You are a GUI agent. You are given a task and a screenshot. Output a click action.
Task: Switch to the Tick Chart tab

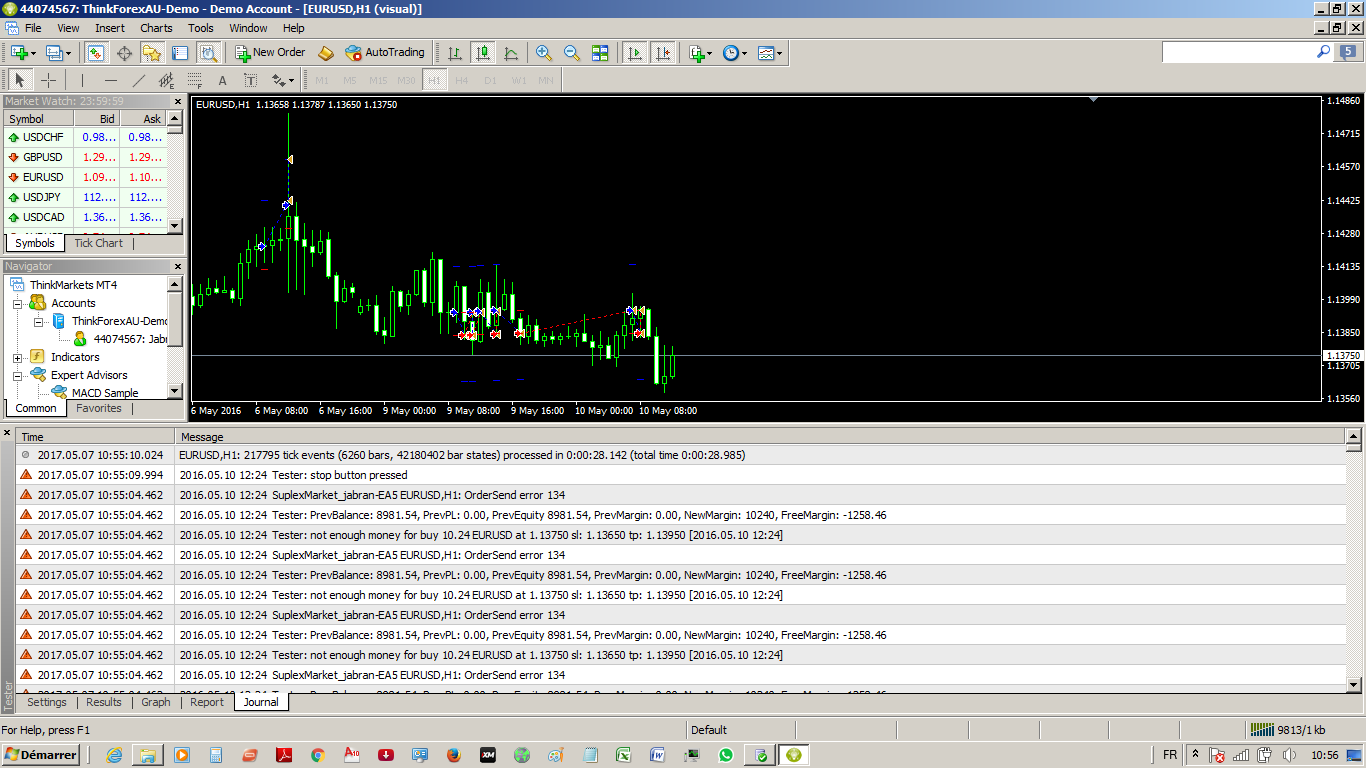pyautogui.click(x=98, y=243)
